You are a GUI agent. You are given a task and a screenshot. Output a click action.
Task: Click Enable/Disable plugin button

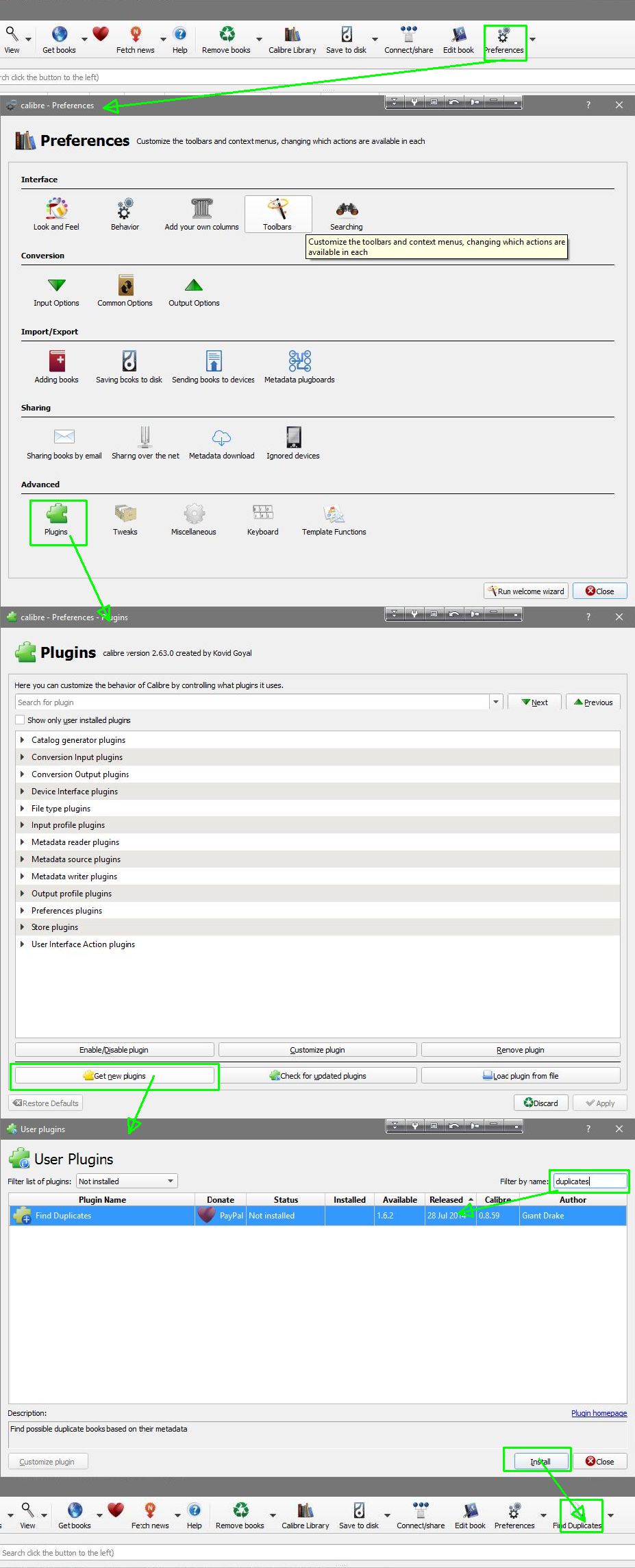tap(114, 1049)
